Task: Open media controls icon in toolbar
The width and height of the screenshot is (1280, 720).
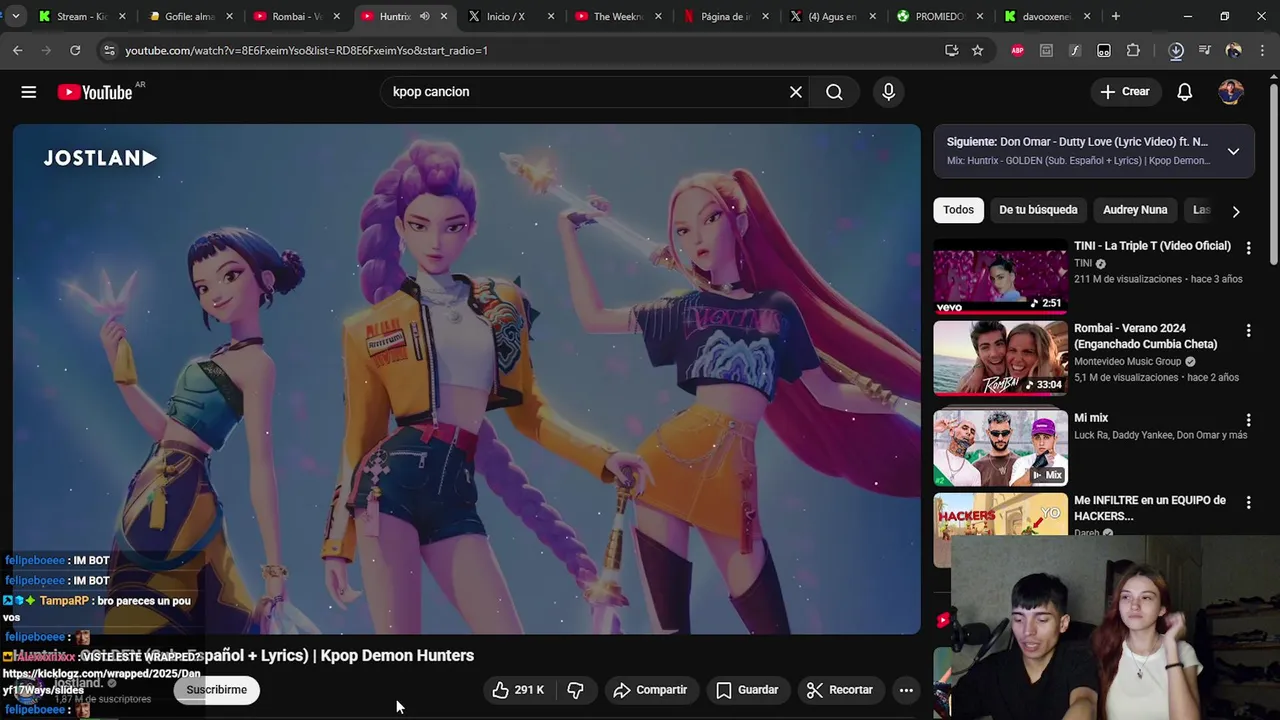Action: [1205, 50]
